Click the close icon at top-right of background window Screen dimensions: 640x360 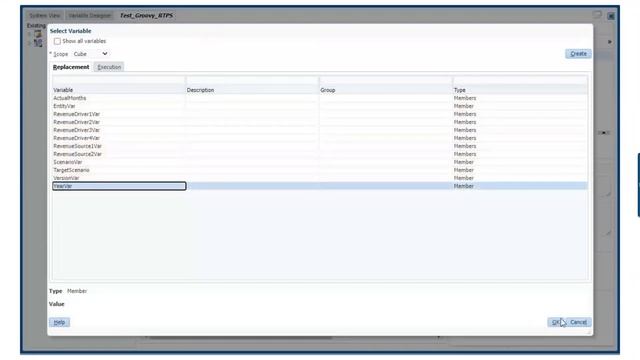611,16
